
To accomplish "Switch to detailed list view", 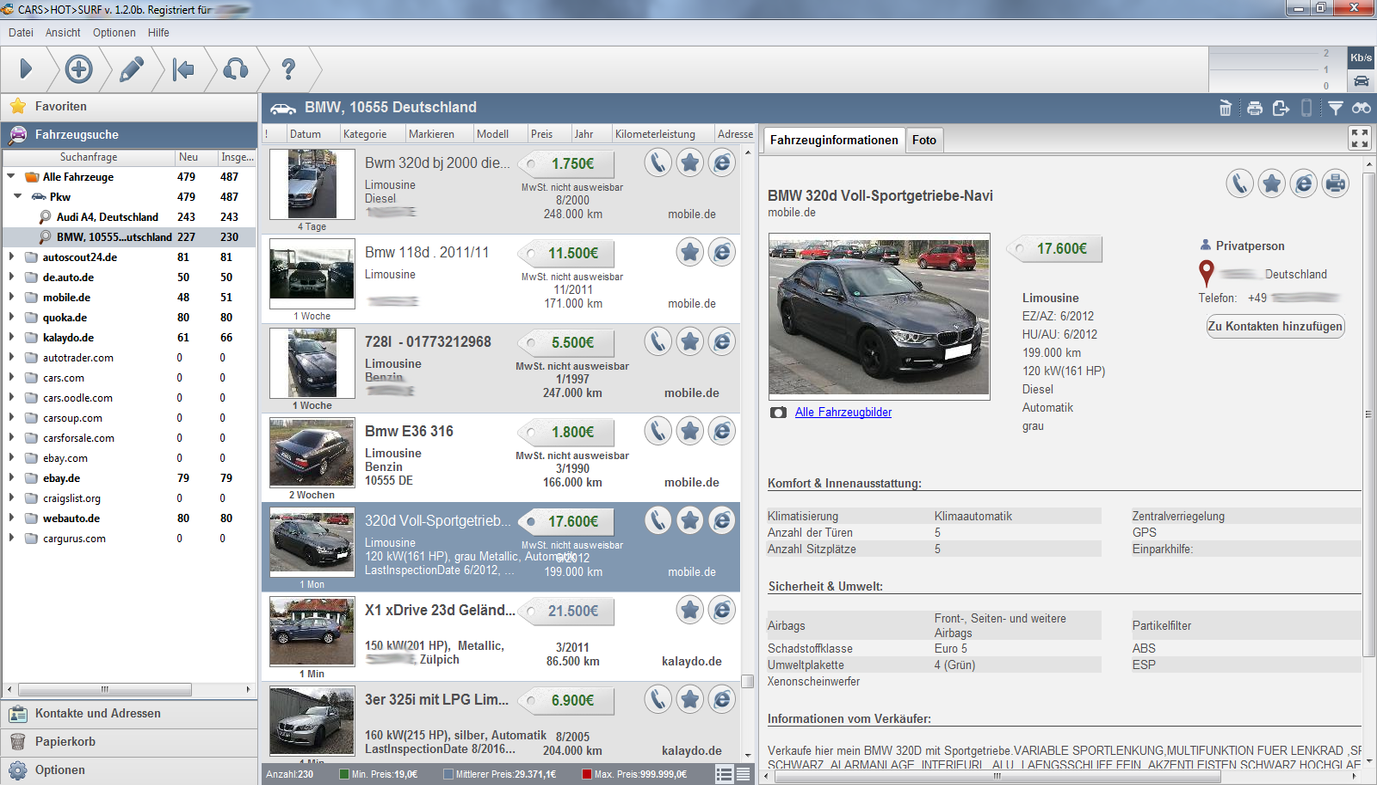I will pyautogui.click(x=726, y=774).
